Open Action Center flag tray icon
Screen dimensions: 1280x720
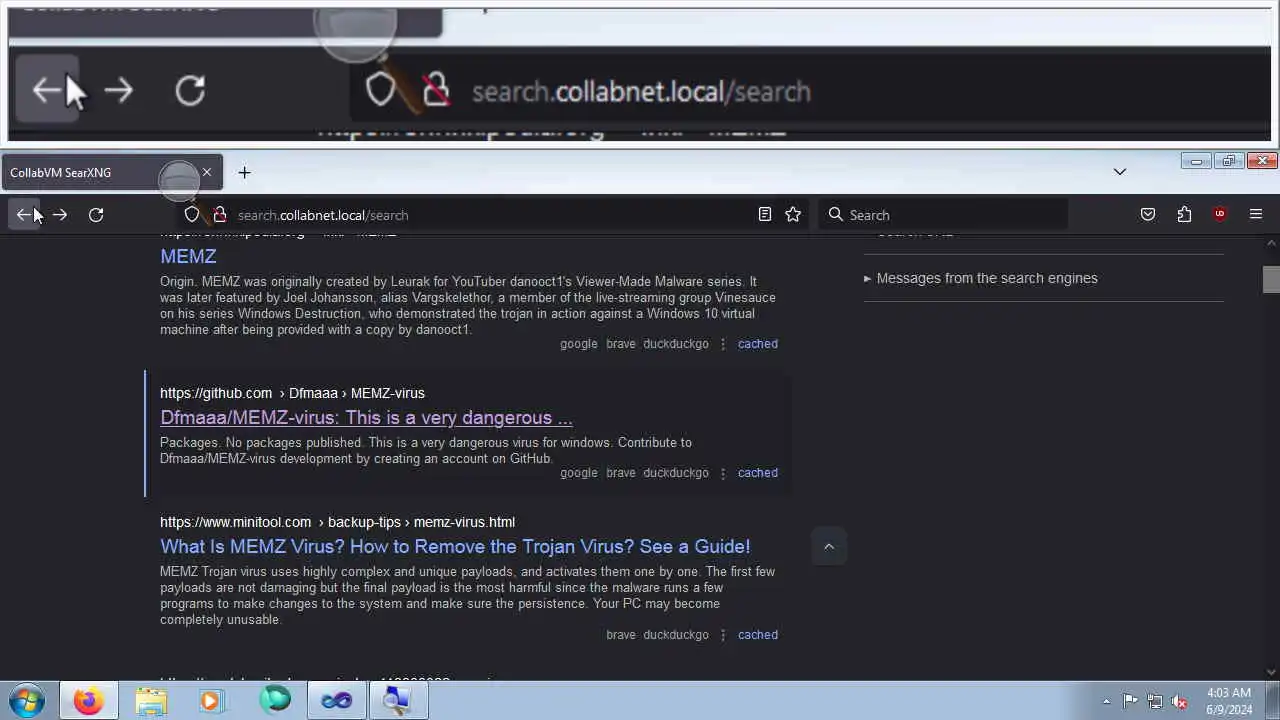click(x=1130, y=701)
